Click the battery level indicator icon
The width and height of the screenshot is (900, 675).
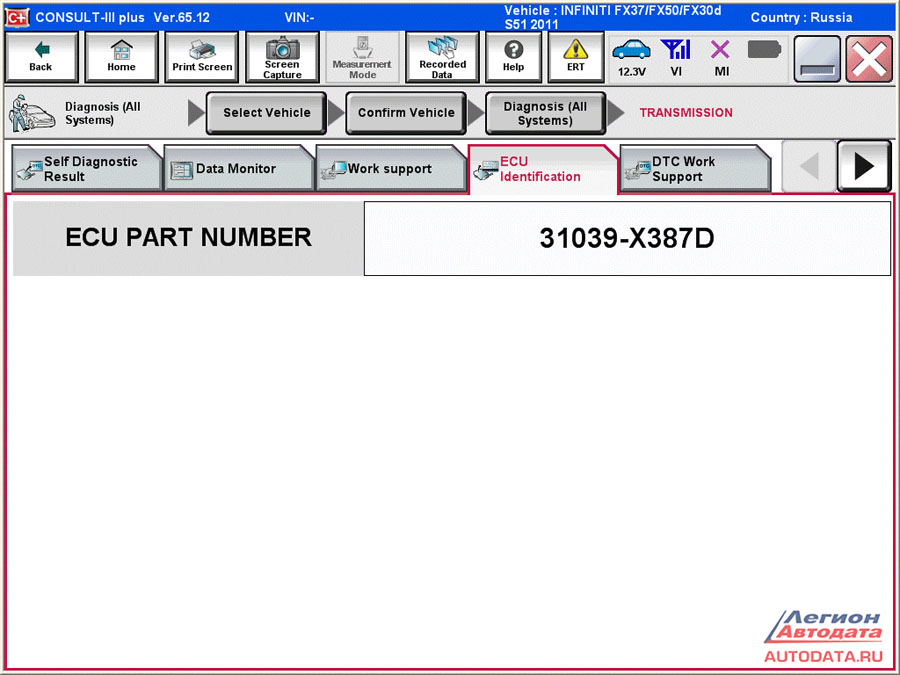point(764,50)
